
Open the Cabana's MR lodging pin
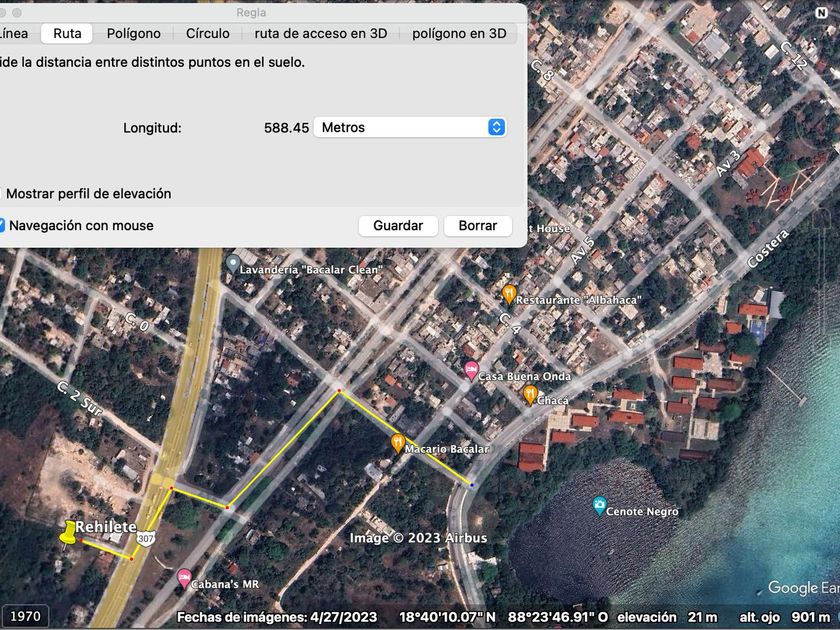184,577
